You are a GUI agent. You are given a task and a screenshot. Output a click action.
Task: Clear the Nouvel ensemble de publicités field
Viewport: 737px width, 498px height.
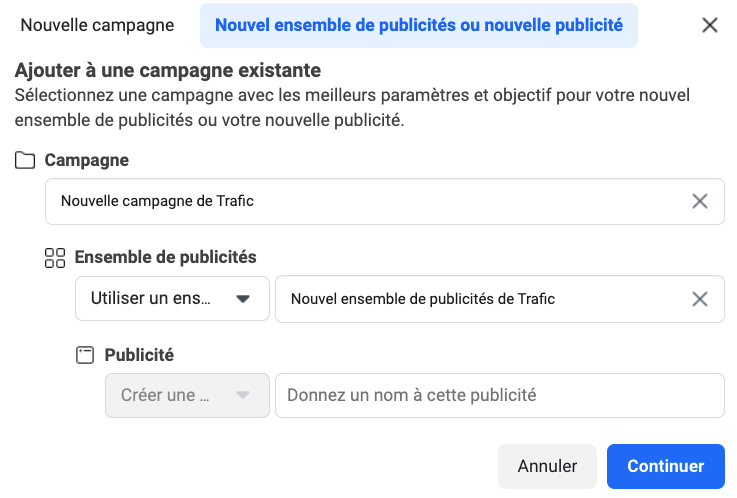[x=700, y=299]
